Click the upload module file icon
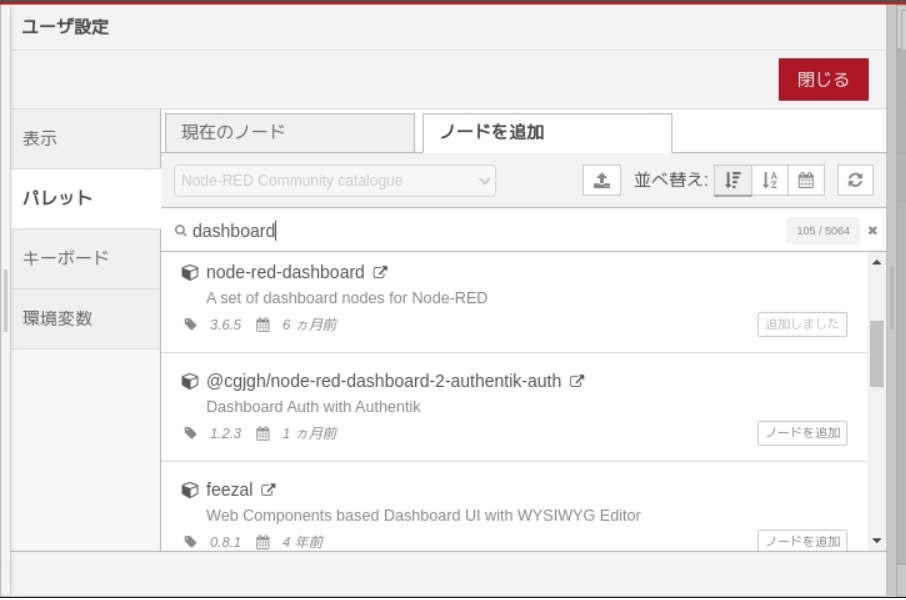 [x=601, y=180]
